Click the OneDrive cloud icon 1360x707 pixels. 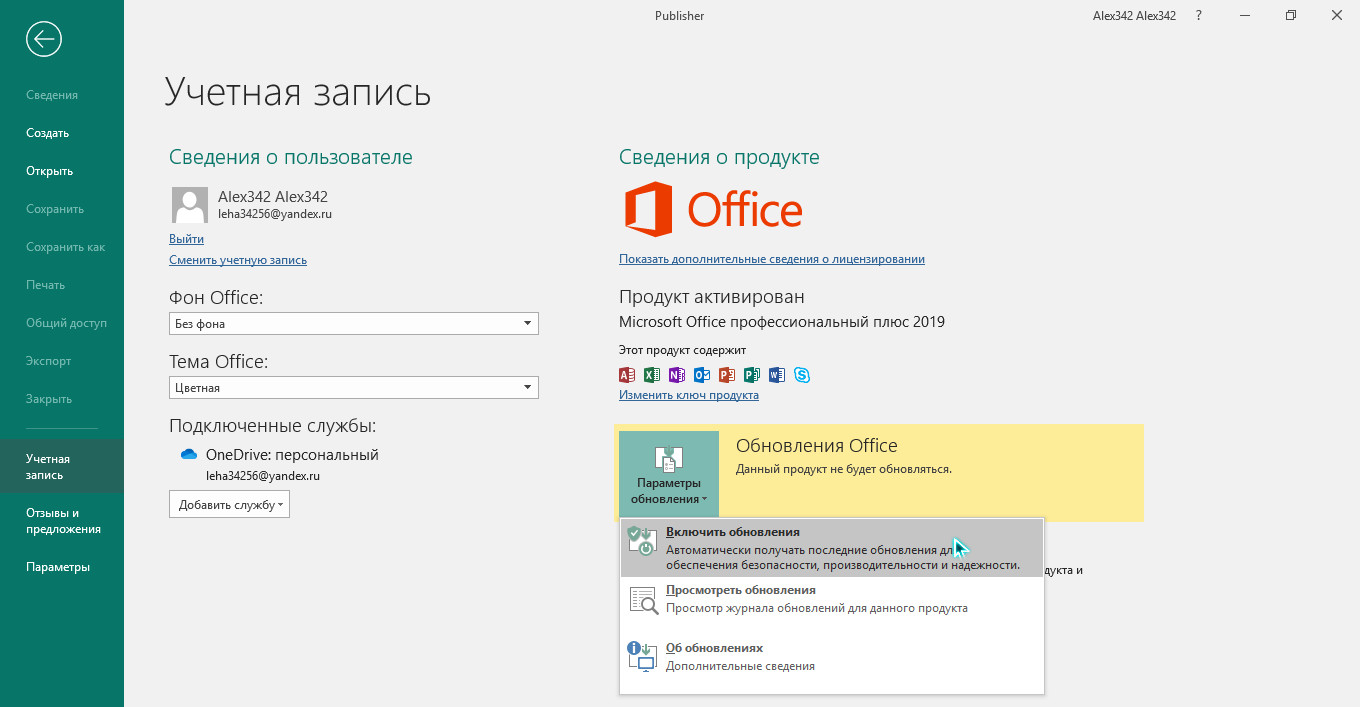[189, 455]
